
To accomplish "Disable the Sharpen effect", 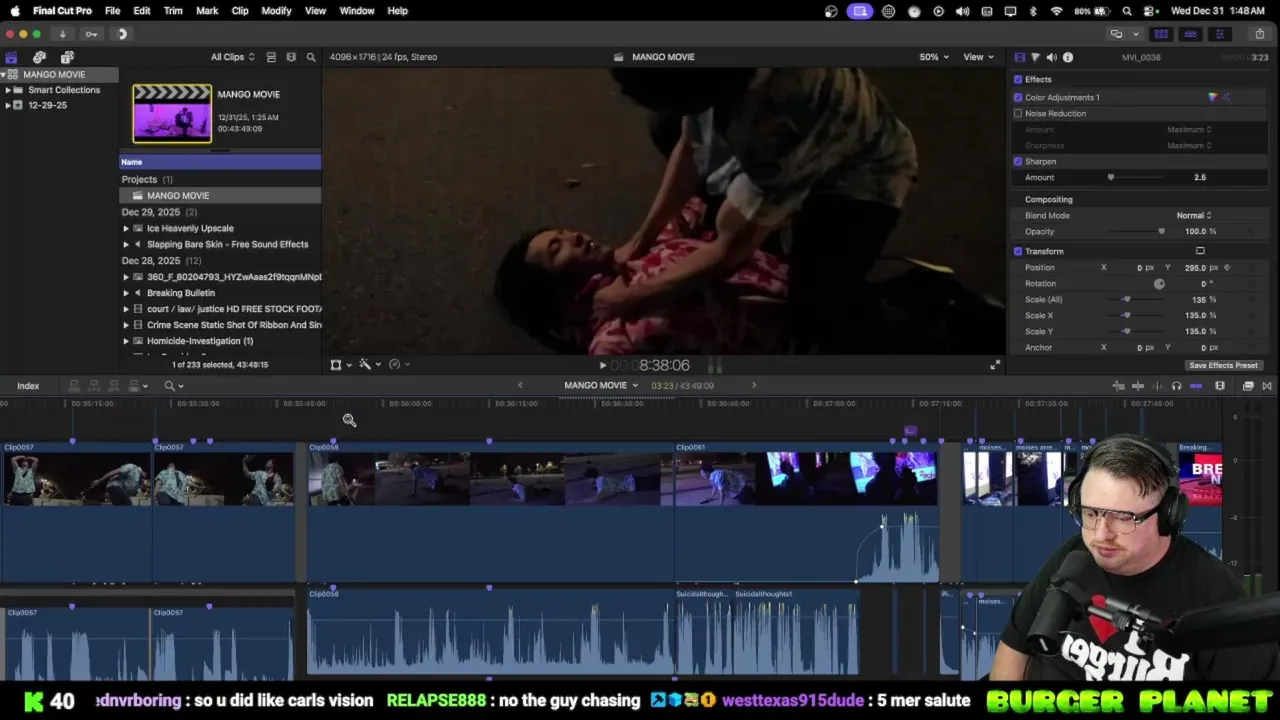I will click(1018, 161).
